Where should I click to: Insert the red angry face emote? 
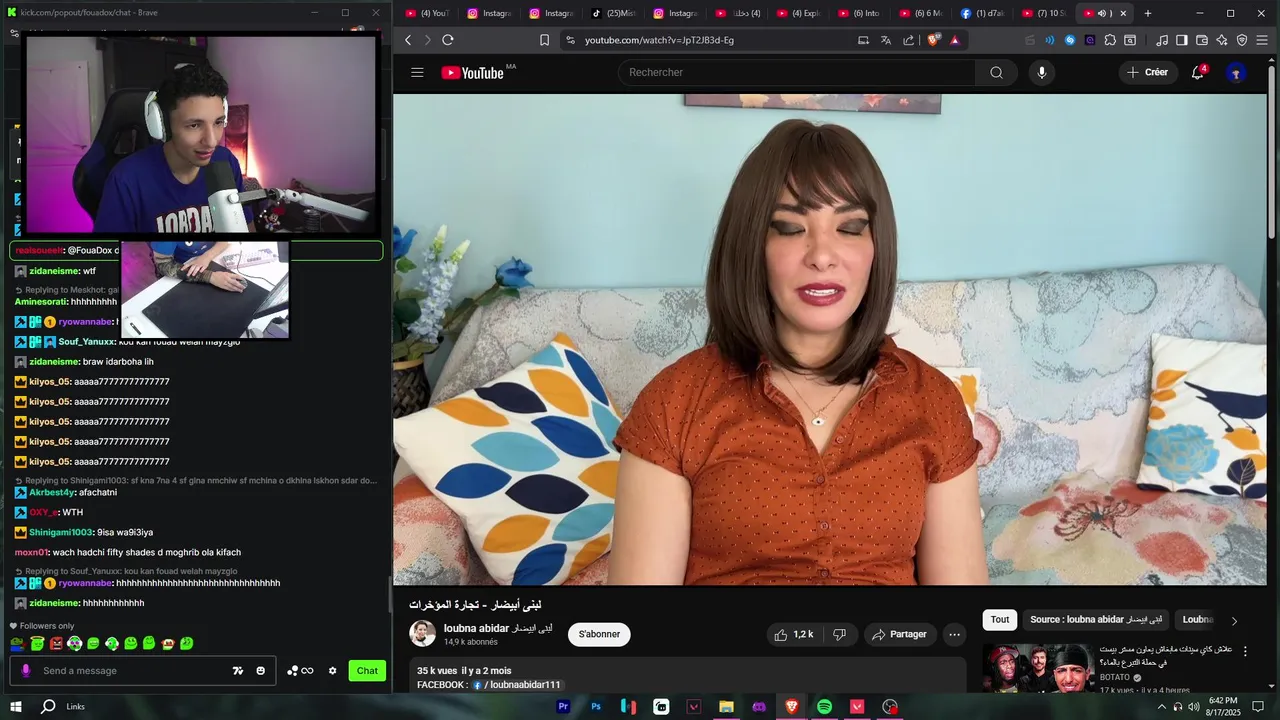[56, 644]
